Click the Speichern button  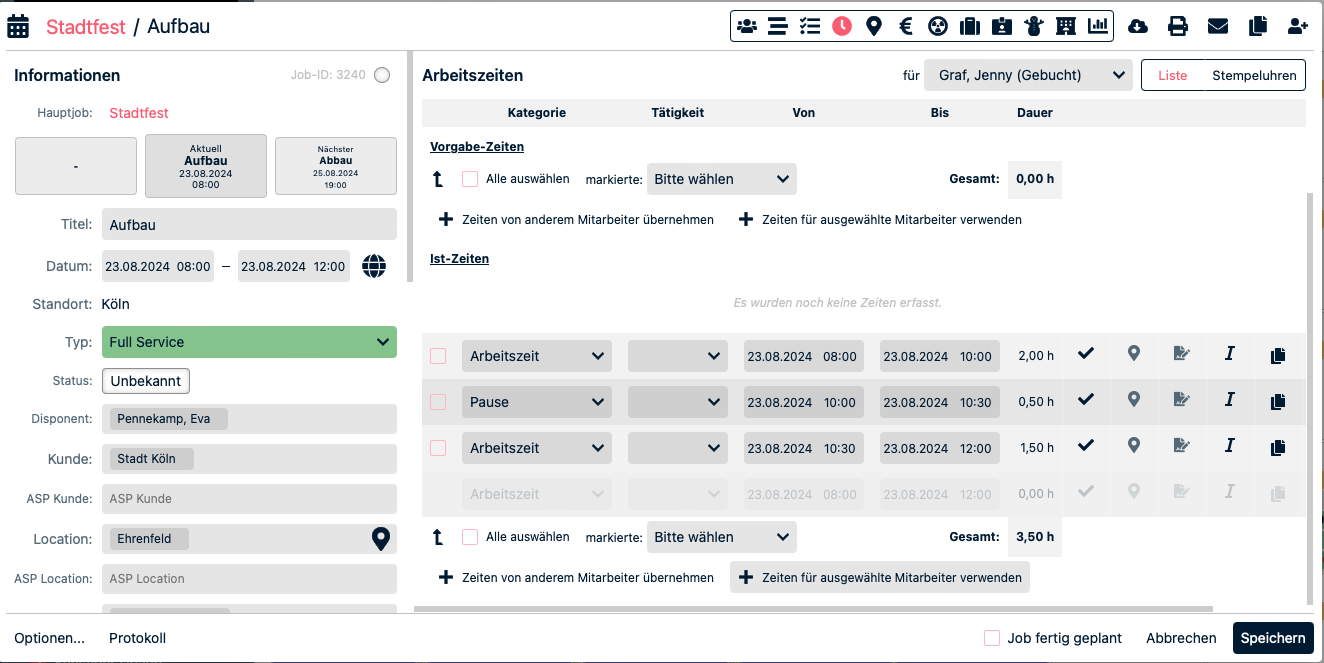pyautogui.click(x=1272, y=638)
